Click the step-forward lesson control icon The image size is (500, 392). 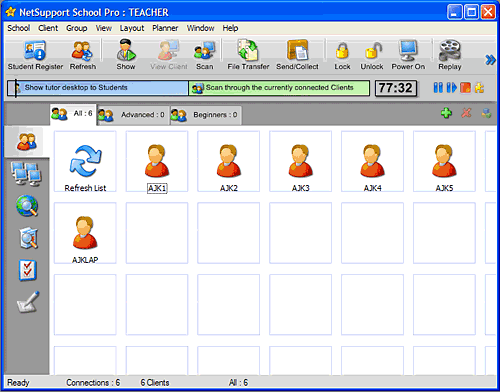[451, 88]
